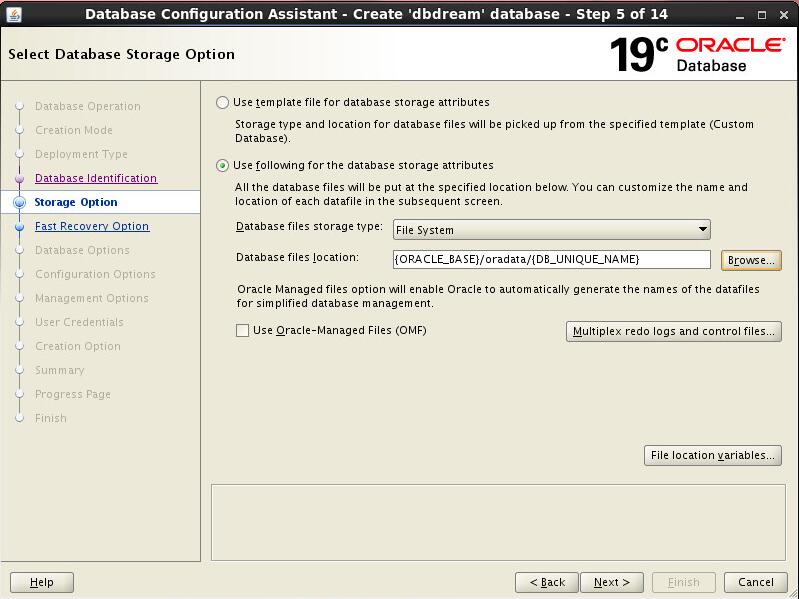The height and width of the screenshot is (599, 799).
Task: Go to Database Identification step
Action: [96, 178]
